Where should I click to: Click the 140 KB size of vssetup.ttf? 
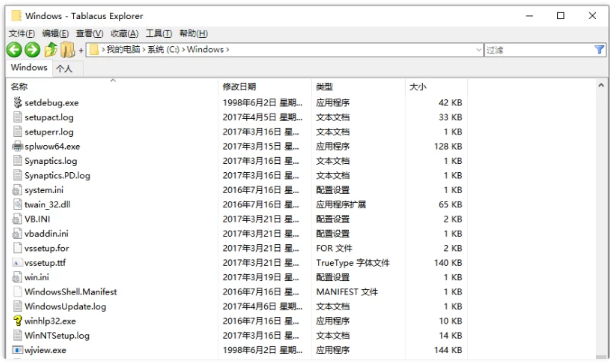[x=448, y=263]
